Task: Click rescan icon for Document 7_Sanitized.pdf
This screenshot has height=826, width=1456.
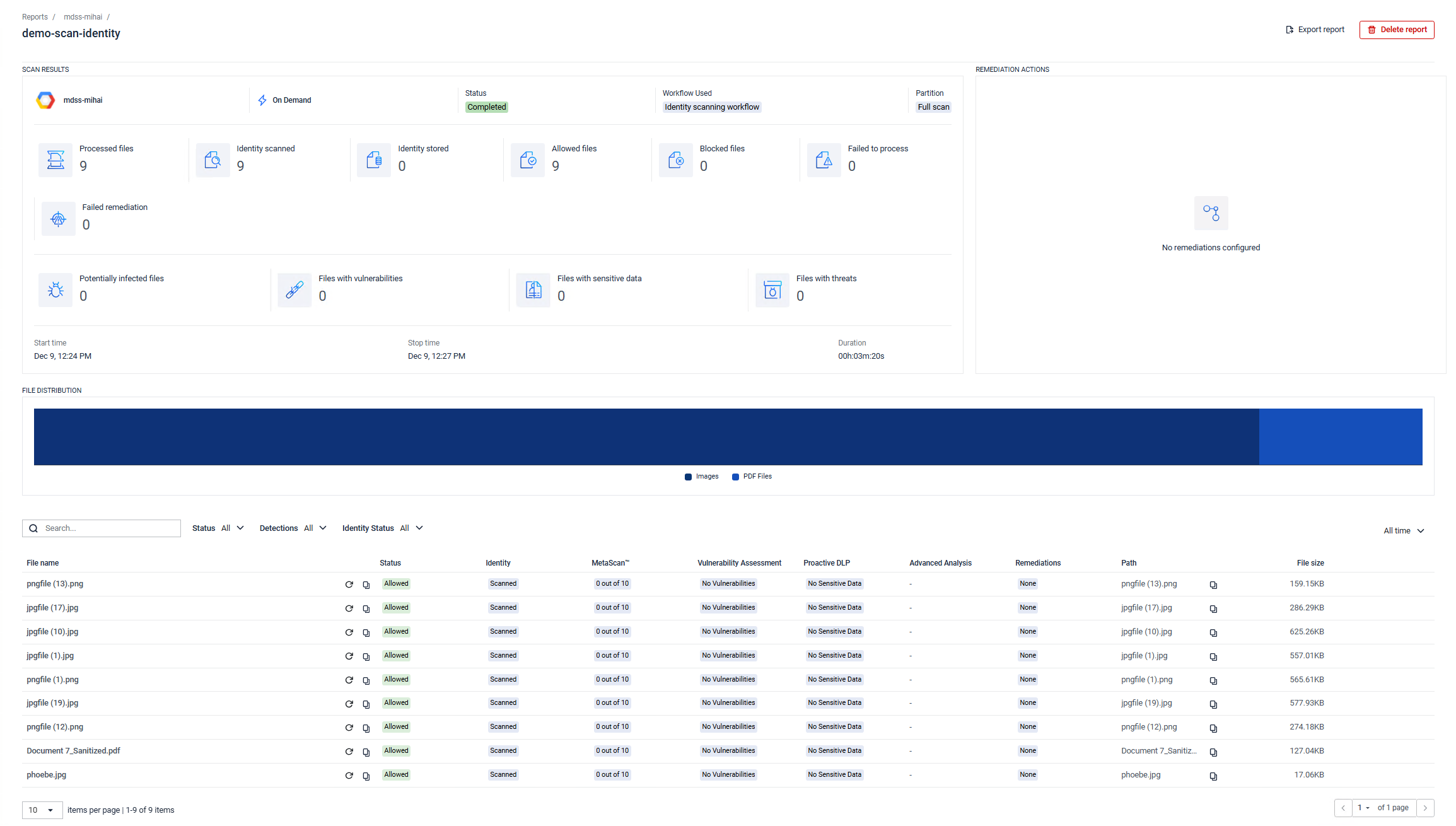Action: (349, 752)
